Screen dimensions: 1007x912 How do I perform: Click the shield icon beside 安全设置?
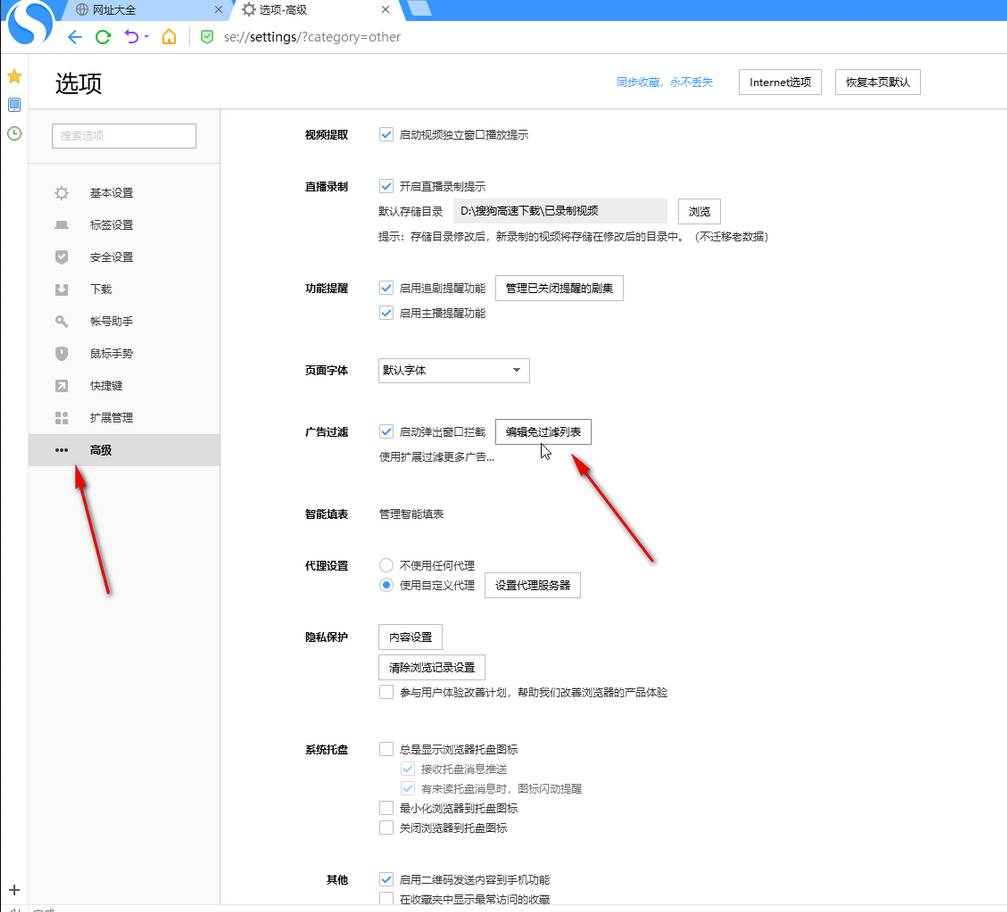pos(62,257)
